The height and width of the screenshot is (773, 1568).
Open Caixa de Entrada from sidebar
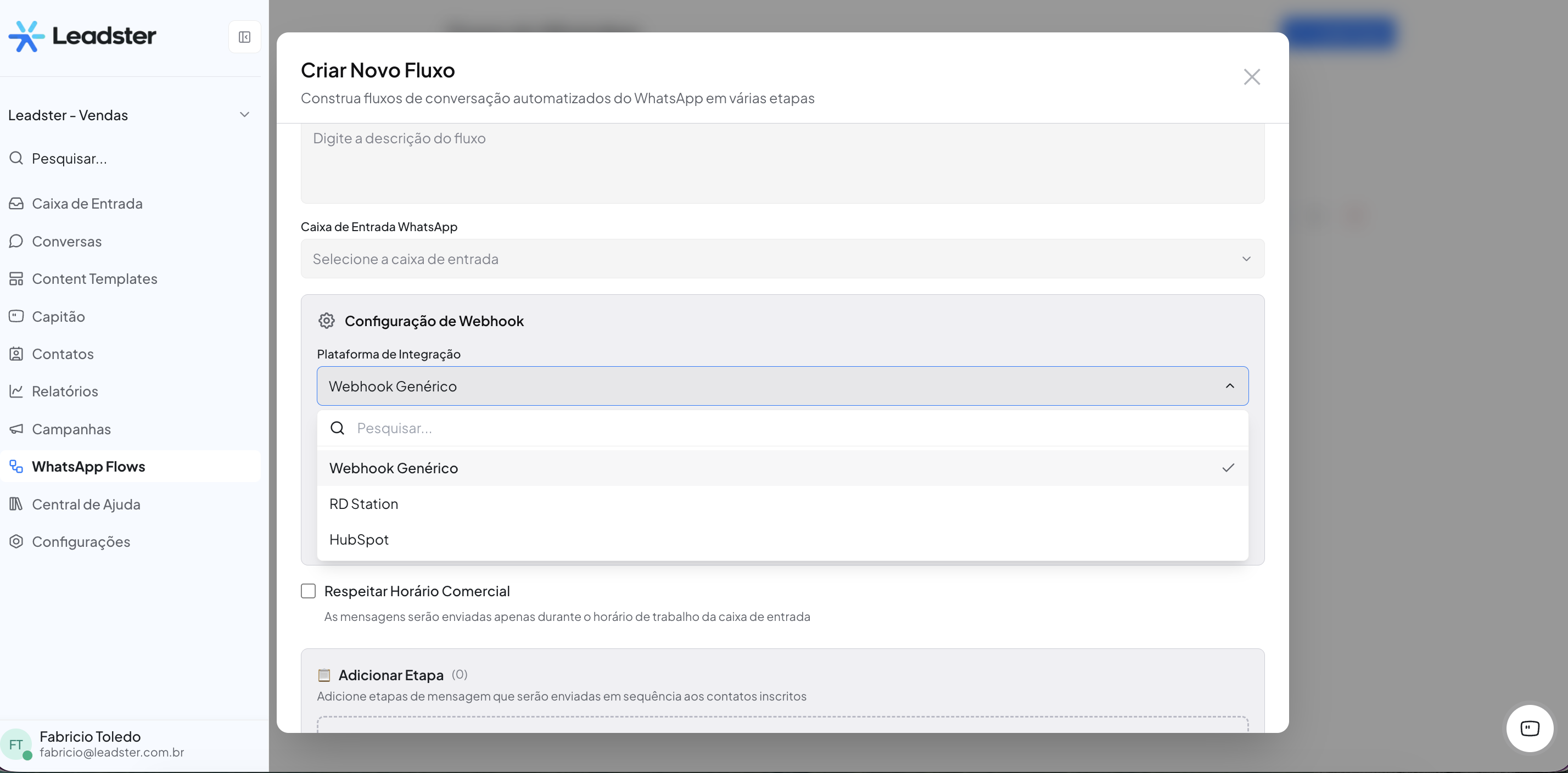pyautogui.click(x=86, y=203)
